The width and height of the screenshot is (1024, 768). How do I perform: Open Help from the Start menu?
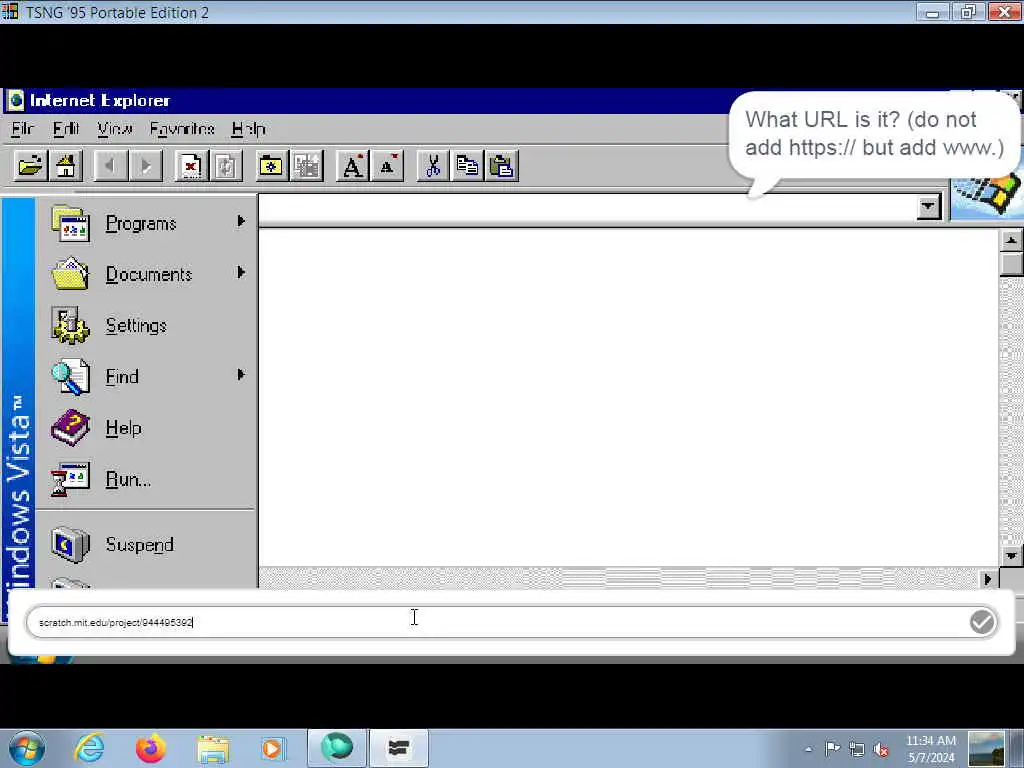(148, 428)
